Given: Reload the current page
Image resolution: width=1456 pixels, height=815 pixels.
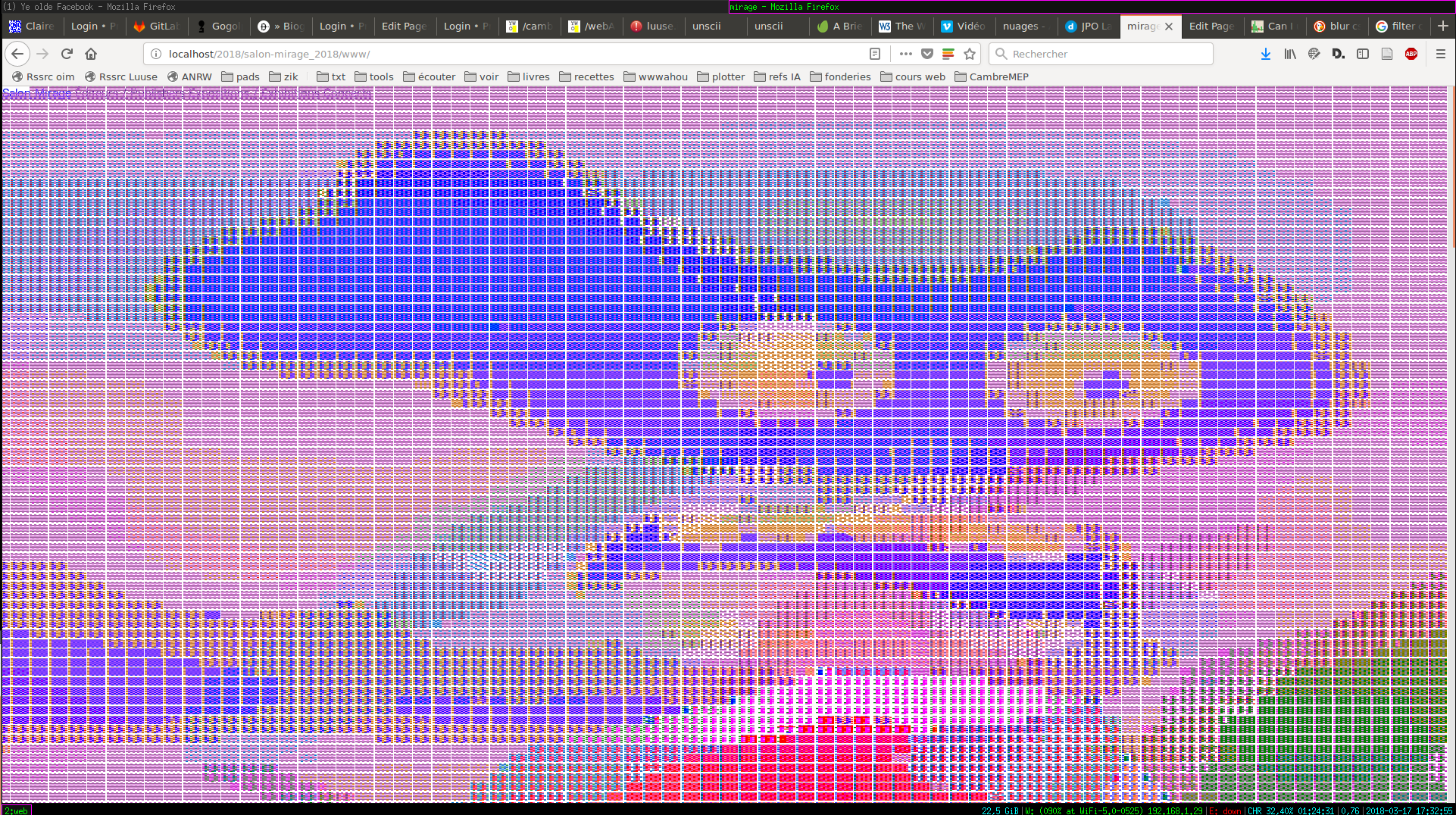Looking at the screenshot, I should coord(67,54).
